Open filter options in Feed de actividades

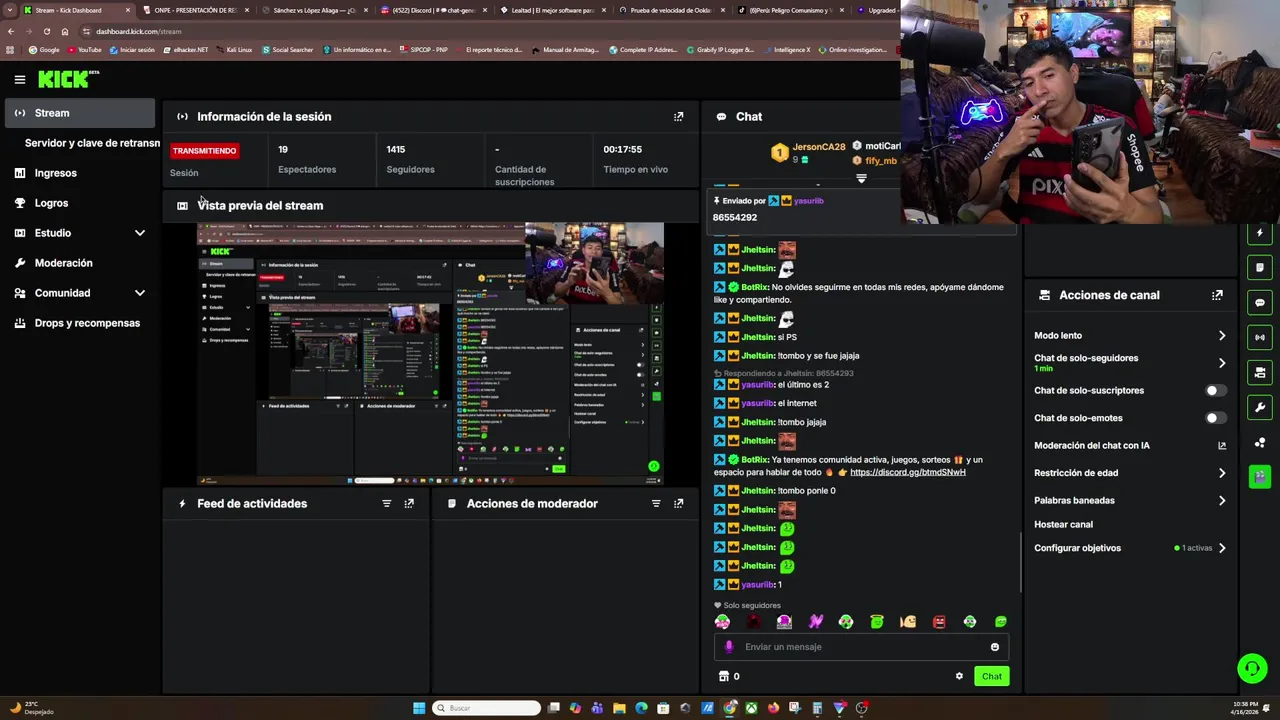pyautogui.click(x=386, y=504)
